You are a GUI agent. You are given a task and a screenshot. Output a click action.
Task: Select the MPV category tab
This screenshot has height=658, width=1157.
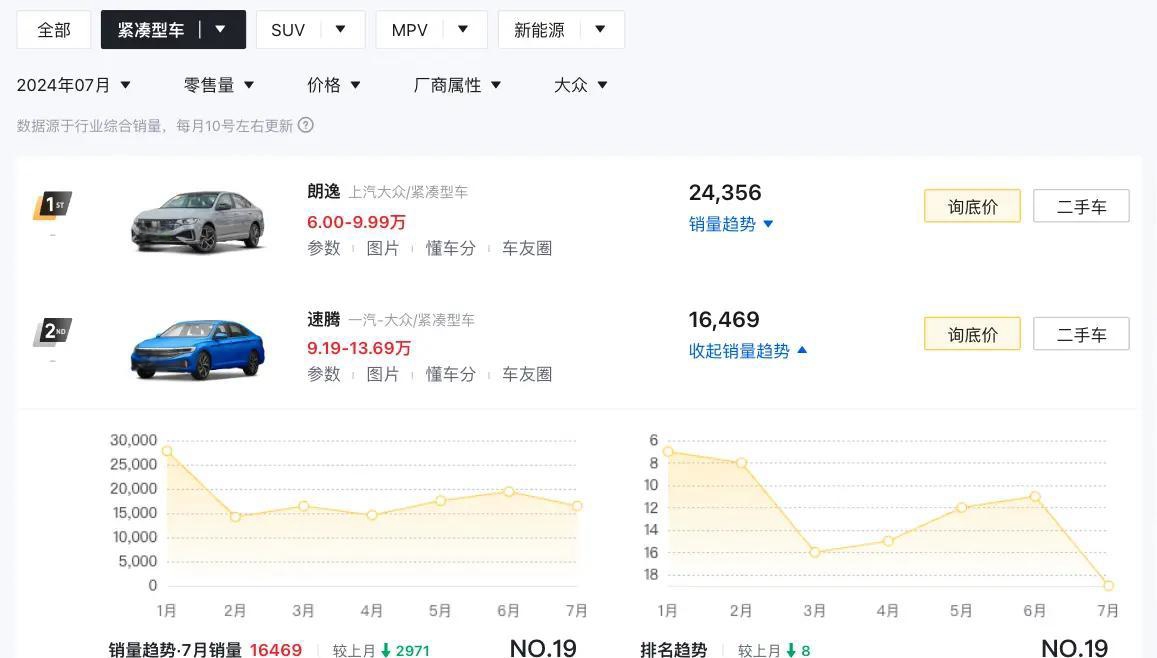point(410,30)
